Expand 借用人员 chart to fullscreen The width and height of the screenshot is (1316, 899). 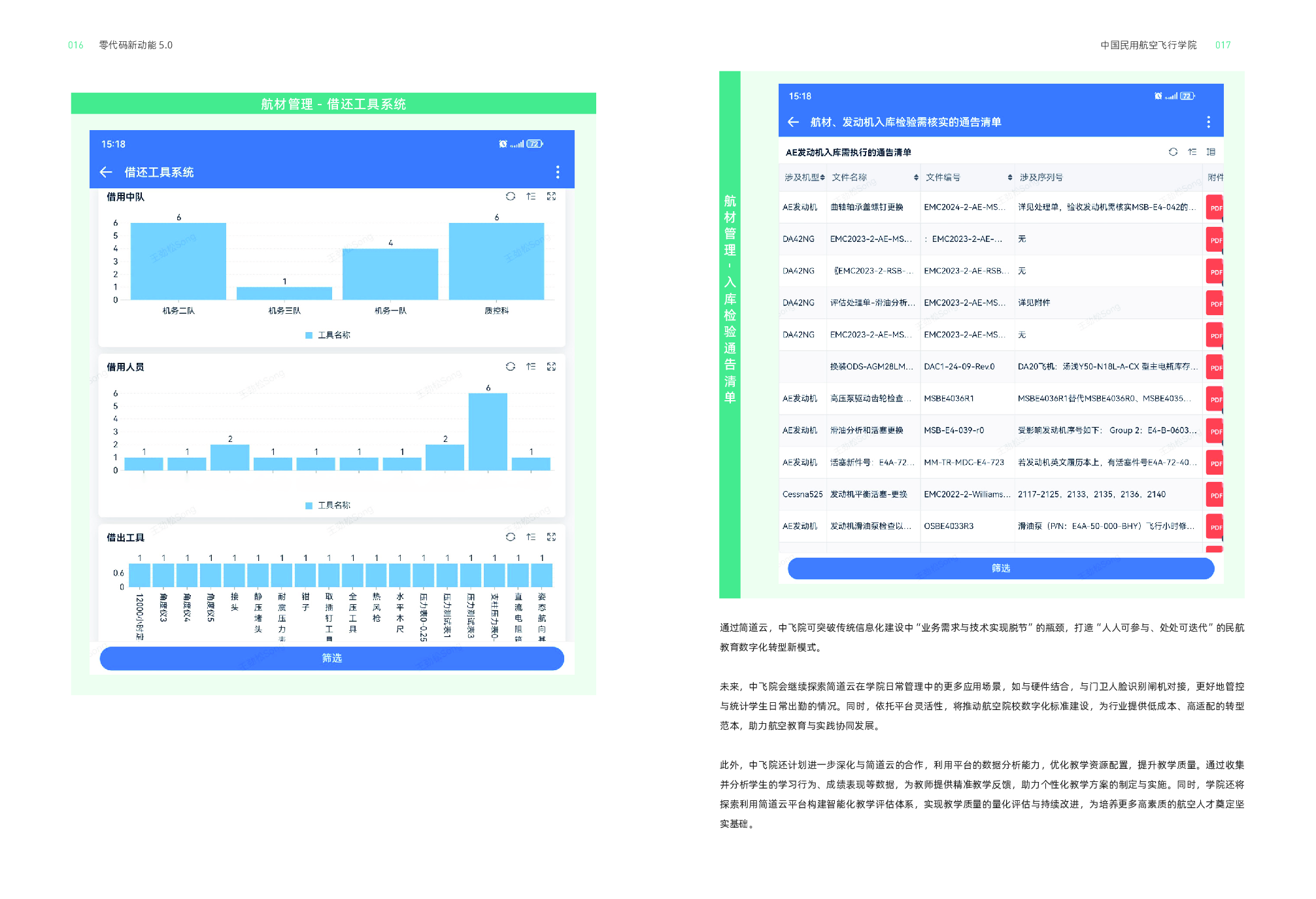click(x=551, y=367)
